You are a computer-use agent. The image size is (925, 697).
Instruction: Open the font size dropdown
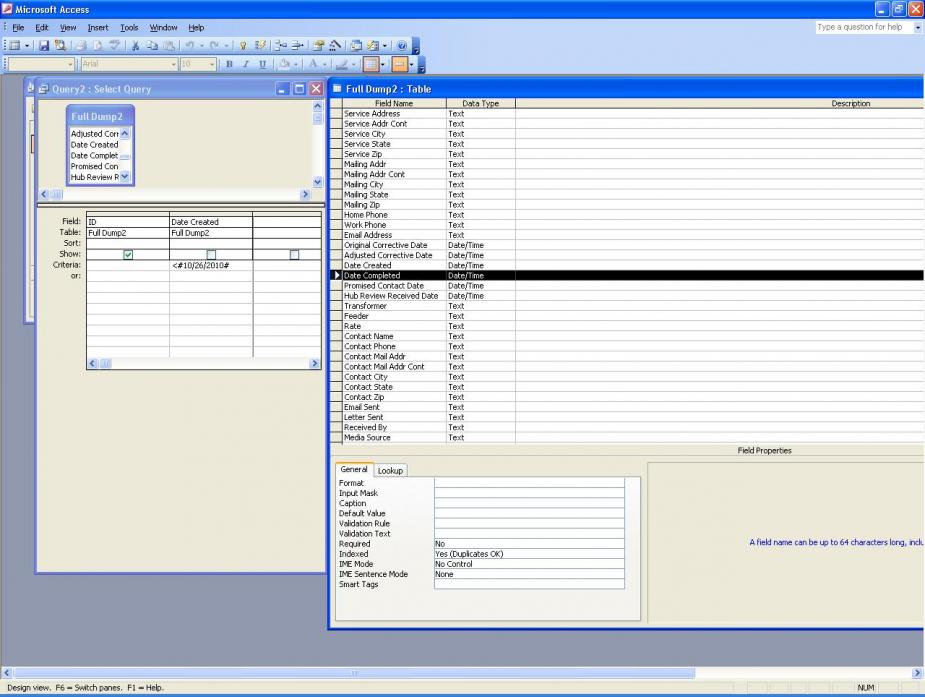[x=212, y=65]
